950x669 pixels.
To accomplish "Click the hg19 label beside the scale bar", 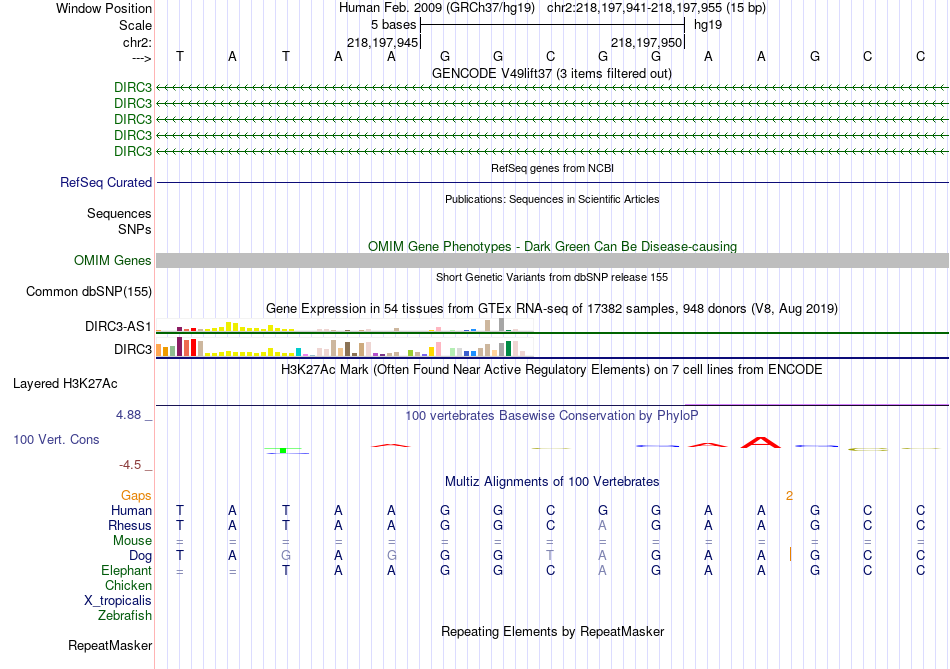I will point(708,25).
